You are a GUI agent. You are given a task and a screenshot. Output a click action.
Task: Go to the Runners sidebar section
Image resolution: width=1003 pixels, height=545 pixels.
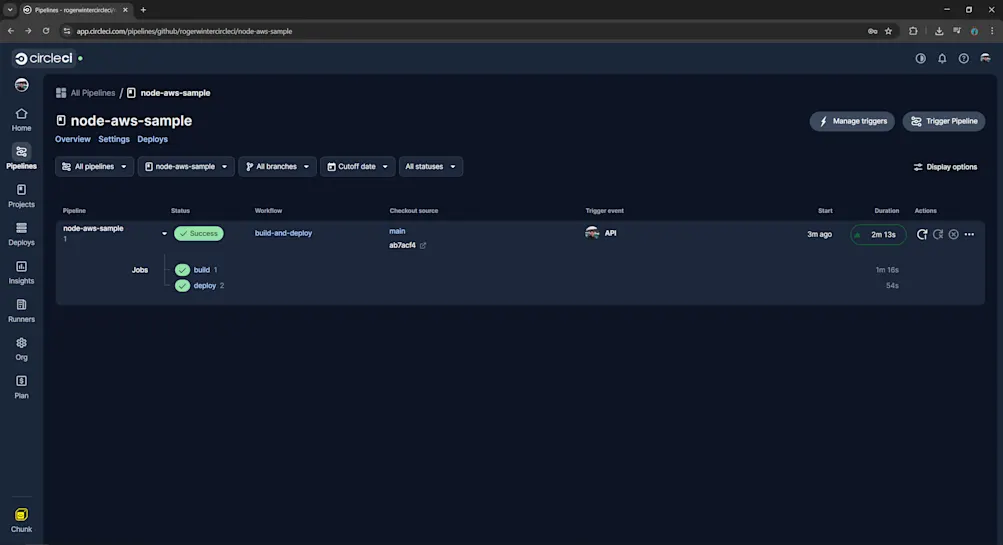(21, 311)
